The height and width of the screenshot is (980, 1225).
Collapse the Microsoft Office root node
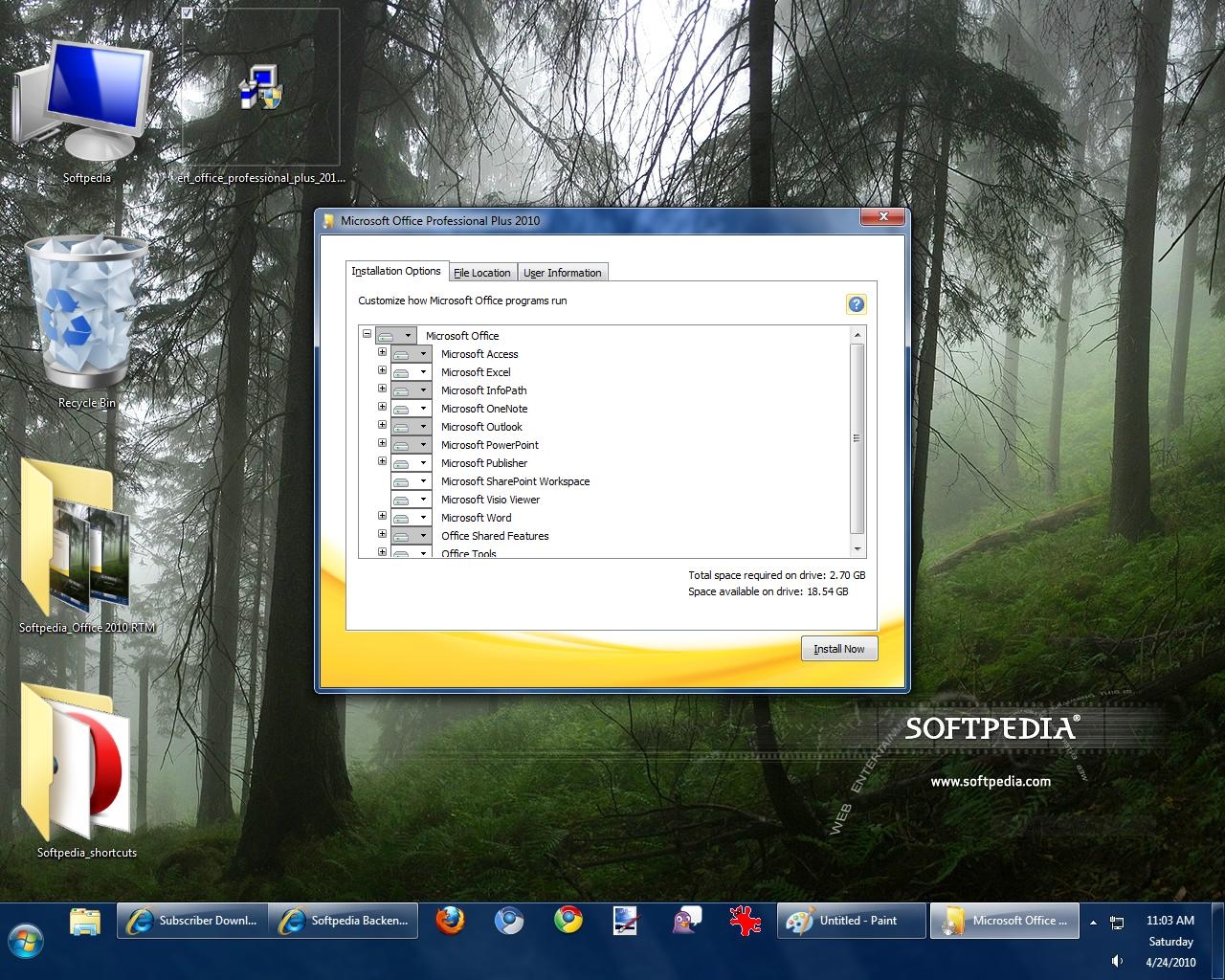[x=367, y=334]
